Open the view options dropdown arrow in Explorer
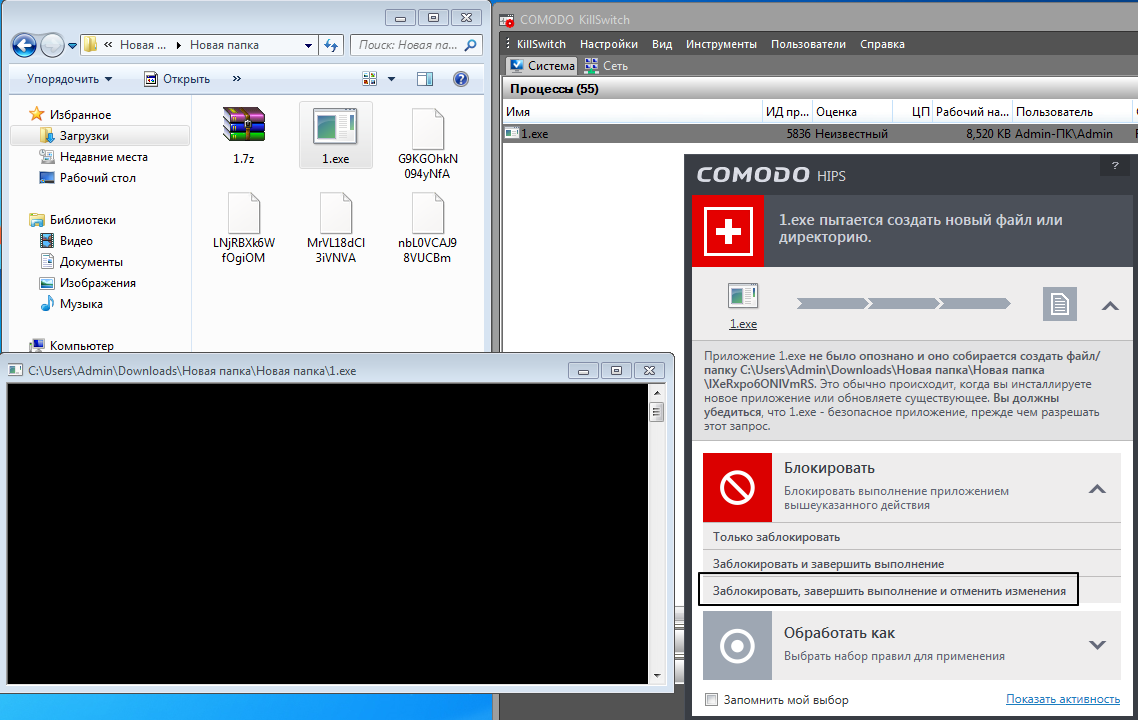The width and height of the screenshot is (1138, 720). [x=391, y=79]
